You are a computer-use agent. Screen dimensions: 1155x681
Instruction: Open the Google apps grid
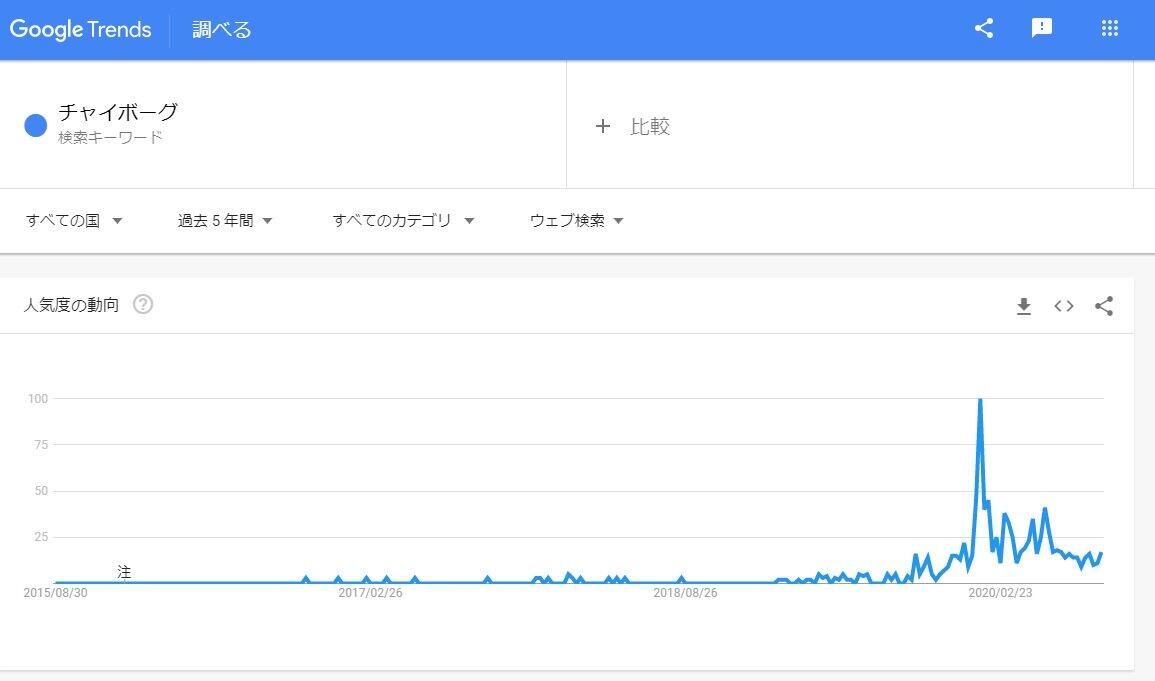coord(1109,28)
